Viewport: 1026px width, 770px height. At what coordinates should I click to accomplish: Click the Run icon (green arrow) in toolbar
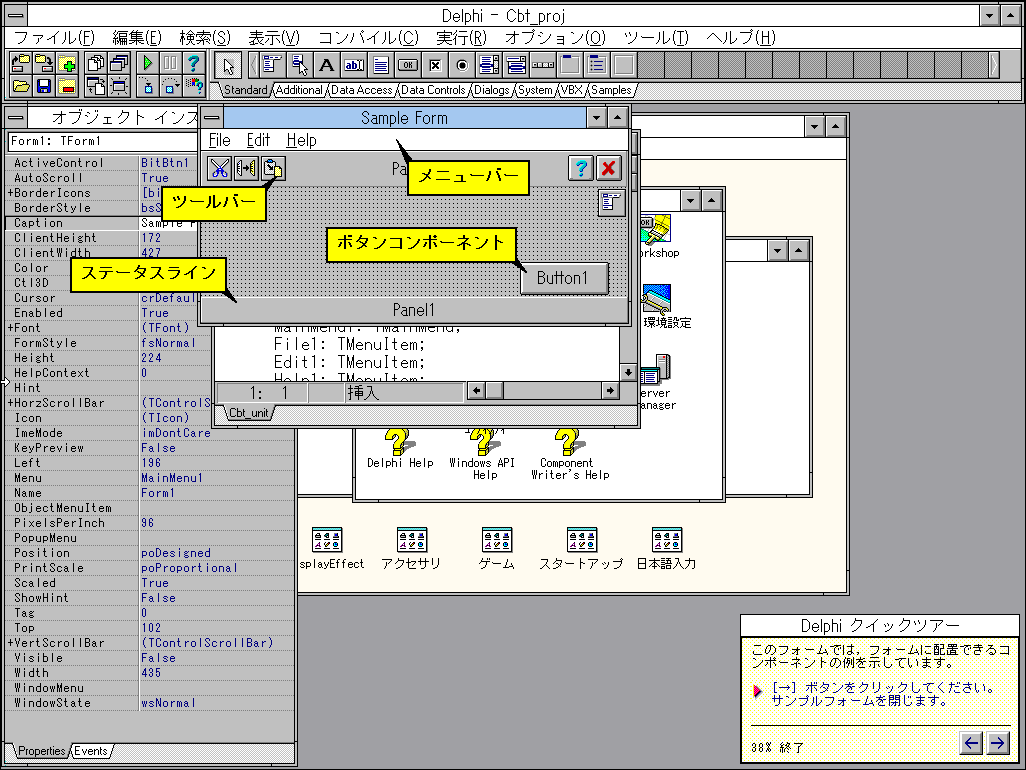coord(148,64)
